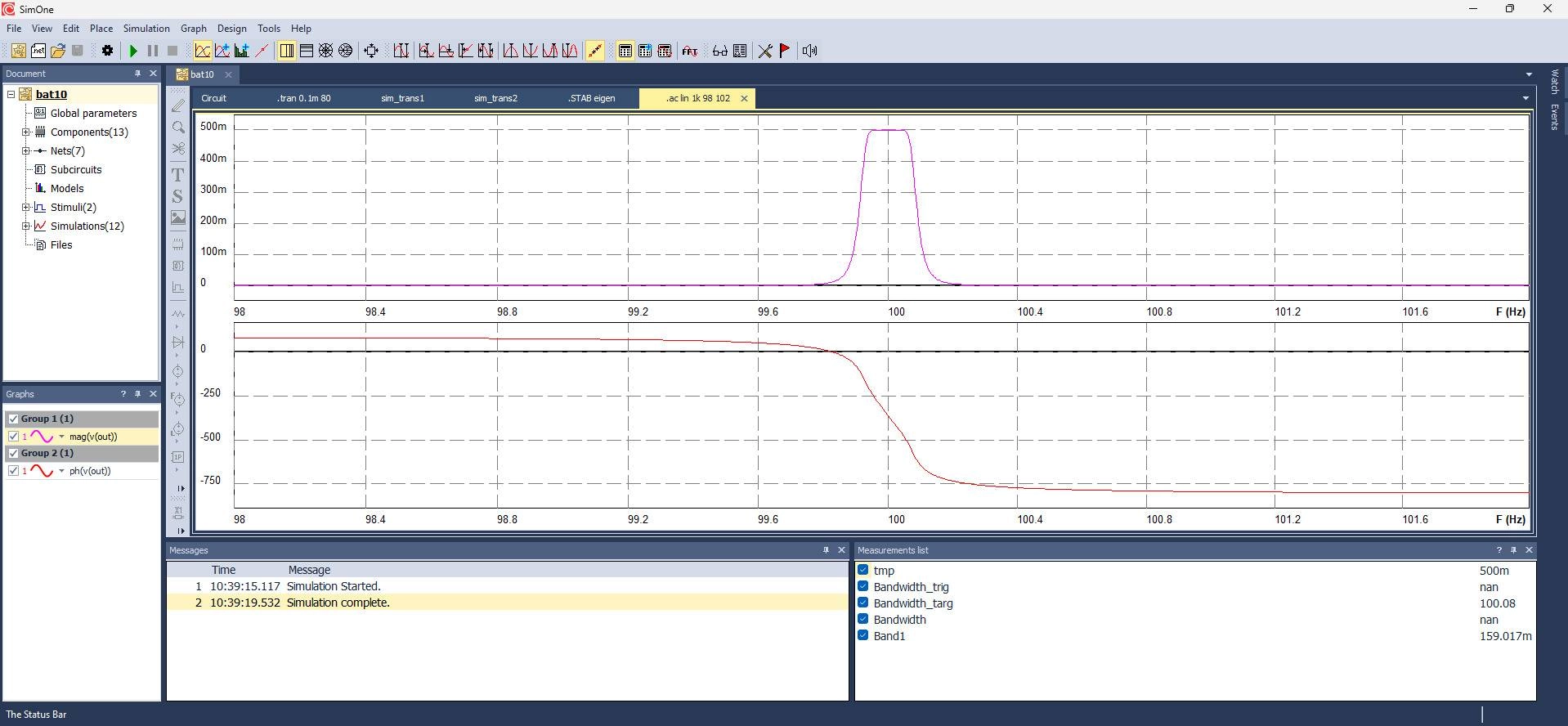Select the Simulation complete message row

click(507, 603)
